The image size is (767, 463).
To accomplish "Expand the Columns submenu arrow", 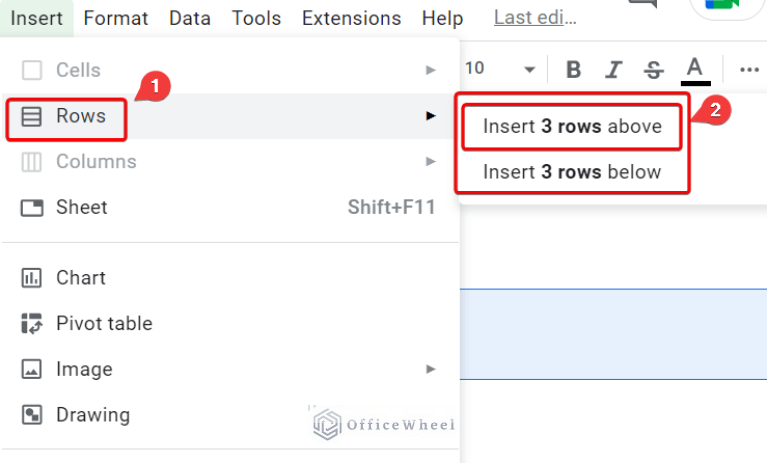I will coord(430,161).
